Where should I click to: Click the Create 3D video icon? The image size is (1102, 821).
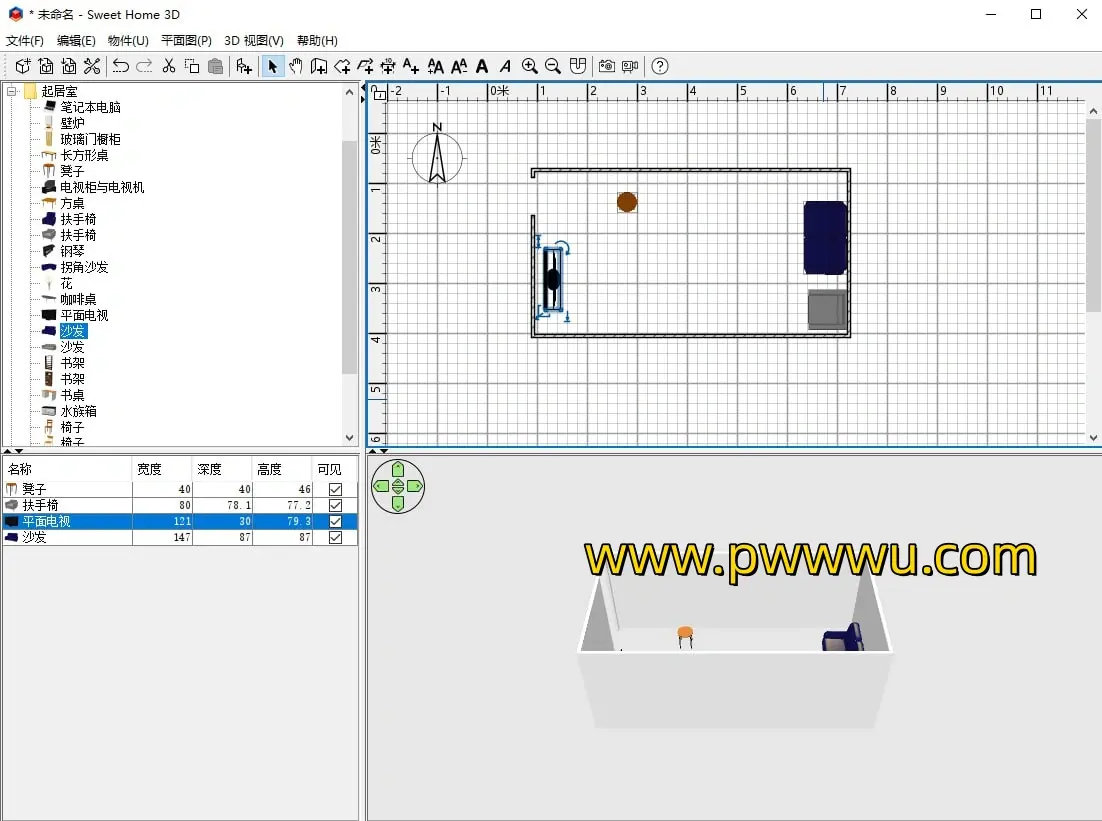click(630, 66)
